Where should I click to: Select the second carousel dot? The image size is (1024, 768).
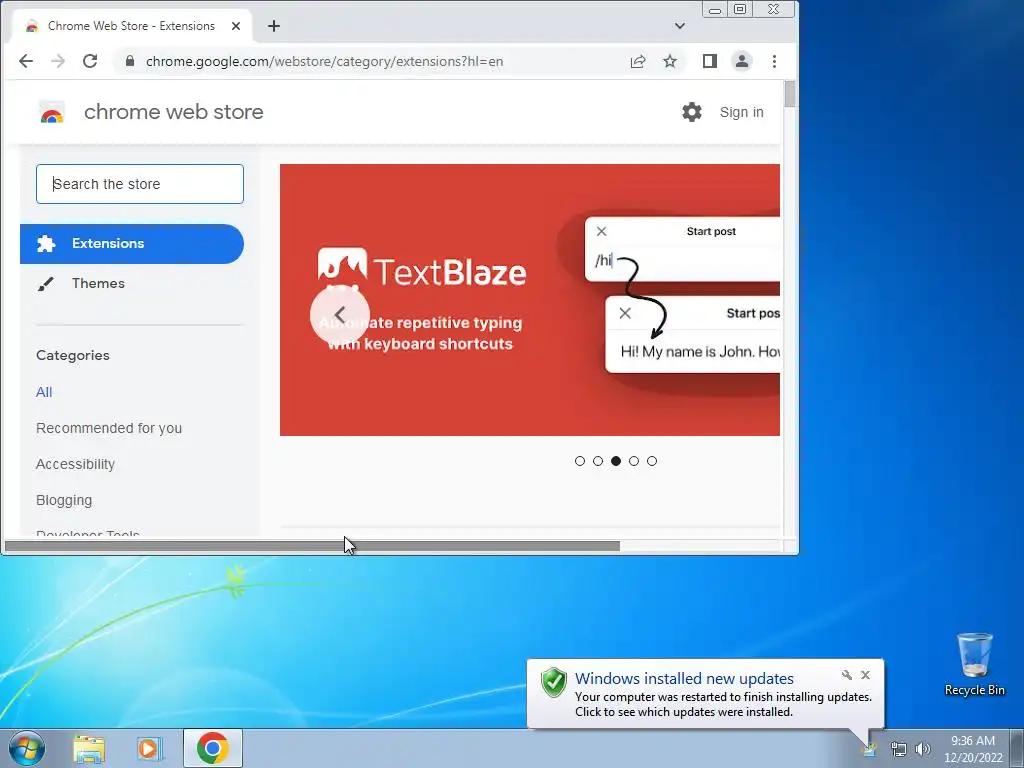(x=598, y=461)
